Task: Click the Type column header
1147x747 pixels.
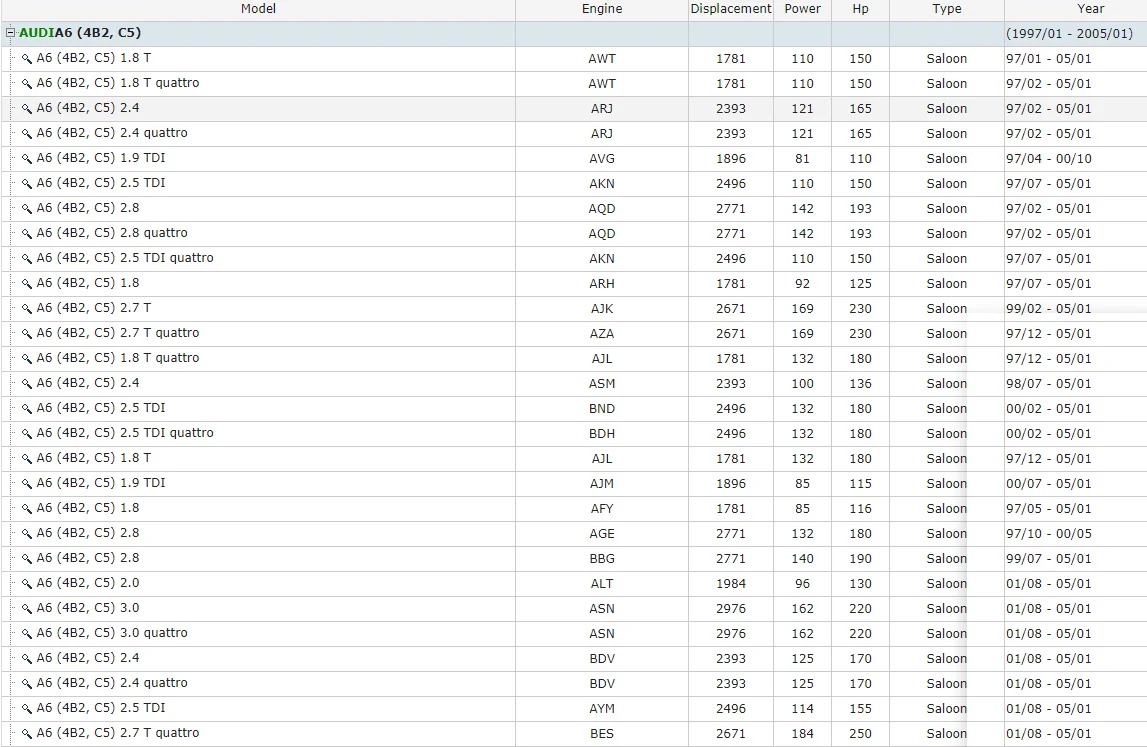Action: pyautogui.click(x=947, y=9)
